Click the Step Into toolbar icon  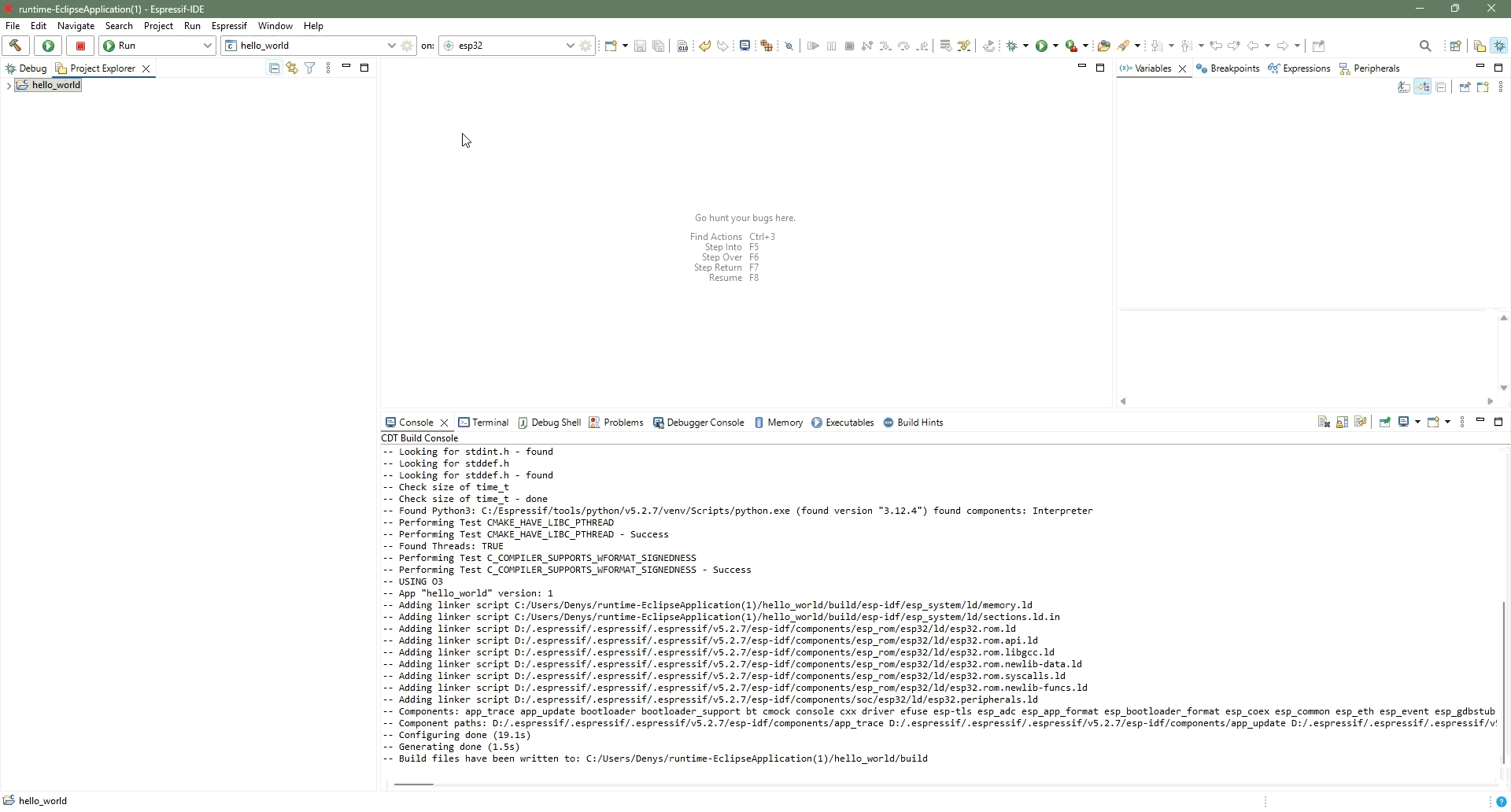[885, 46]
